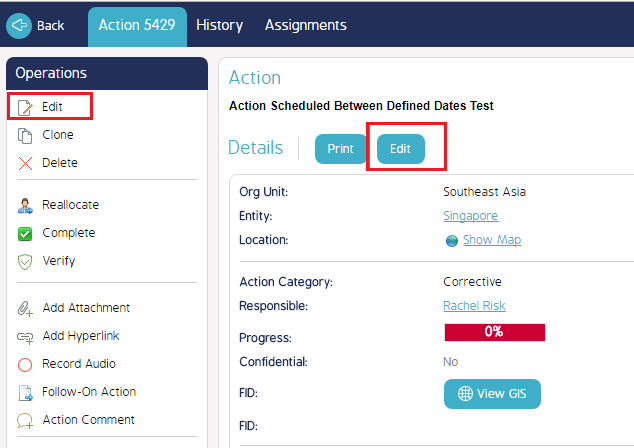Click the Follow-On Action document icon
This screenshot has height=448, width=634.
pyautogui.click(x=25, y=393)
